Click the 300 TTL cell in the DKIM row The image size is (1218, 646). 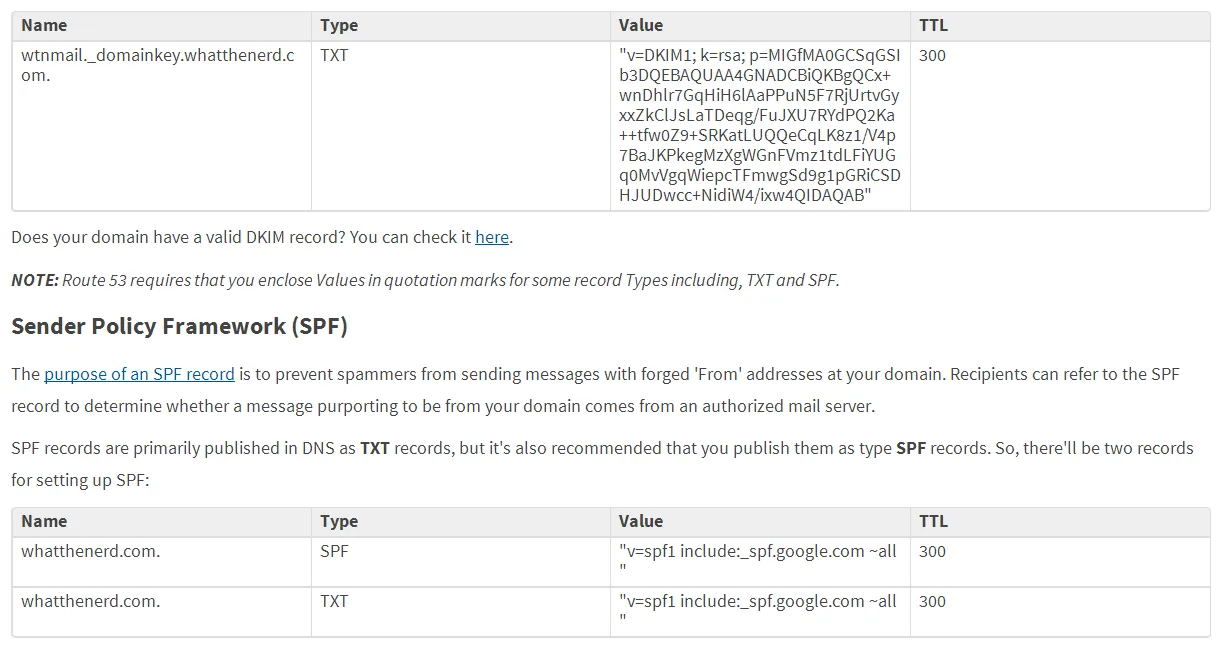point(932,56)
